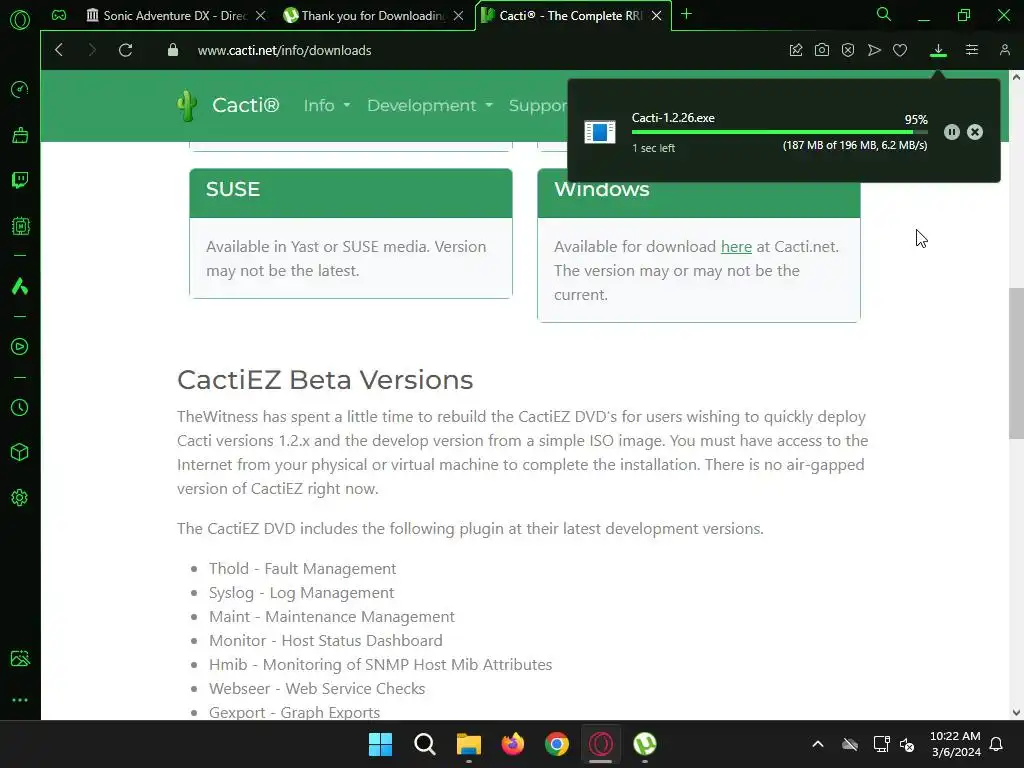Image resolution: width=1024 pixels, height=768 pixels.
Task: Show hidden system tray icons
Action: pyautogui.click(x=818, y=744)
